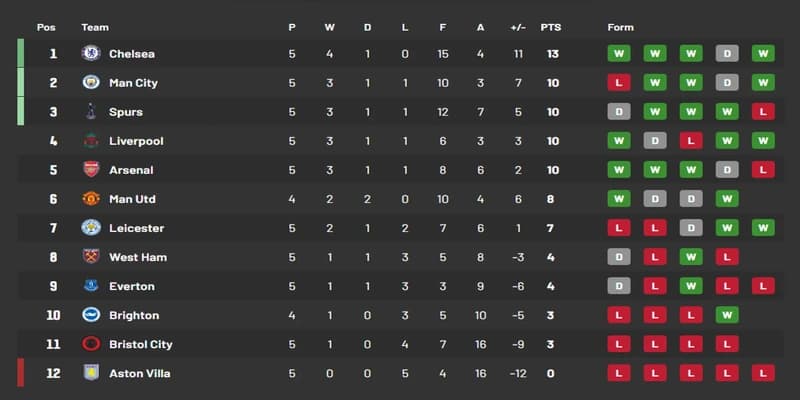Click the Chelsea club crest icon

91,53
